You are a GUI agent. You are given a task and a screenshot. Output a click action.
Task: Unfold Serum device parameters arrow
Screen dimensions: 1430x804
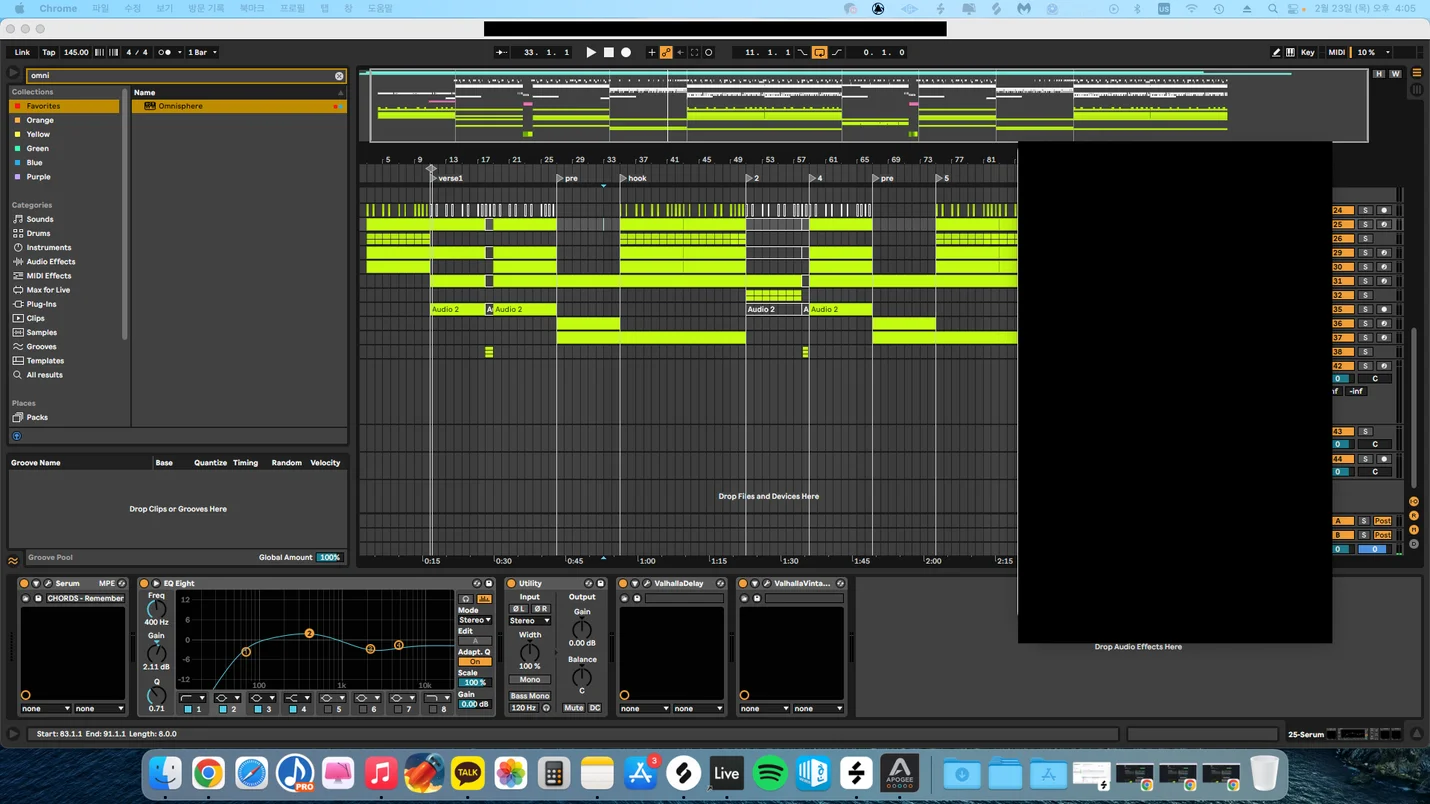[x=36, y=584]
